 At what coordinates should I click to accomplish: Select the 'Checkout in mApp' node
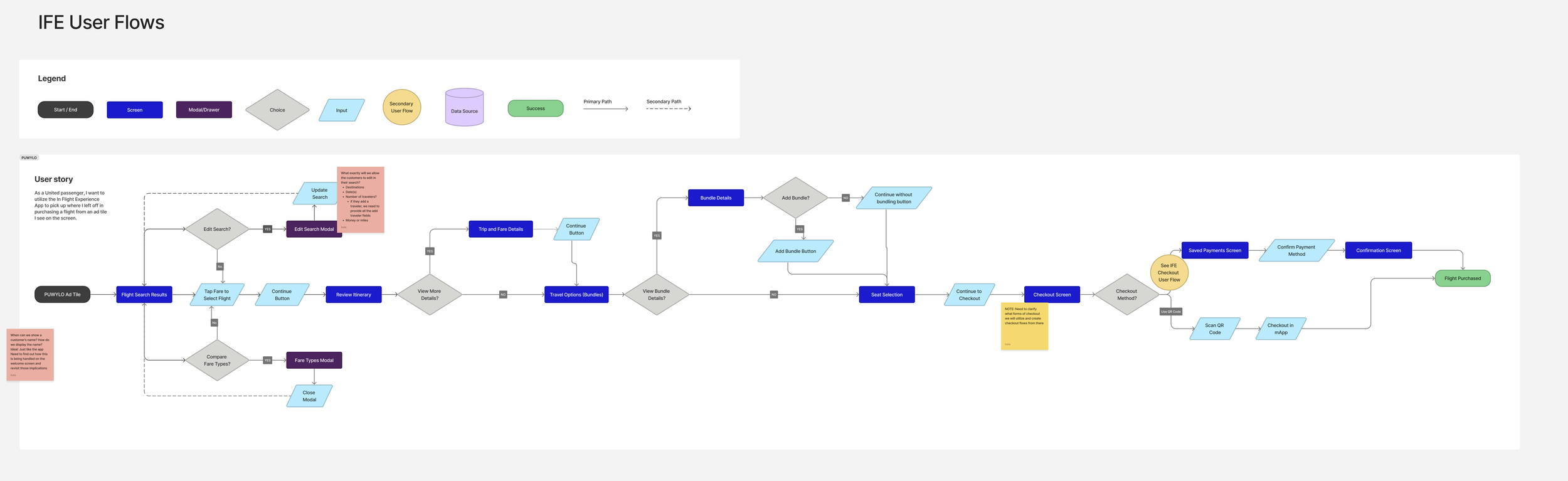tap(1281, 329)
